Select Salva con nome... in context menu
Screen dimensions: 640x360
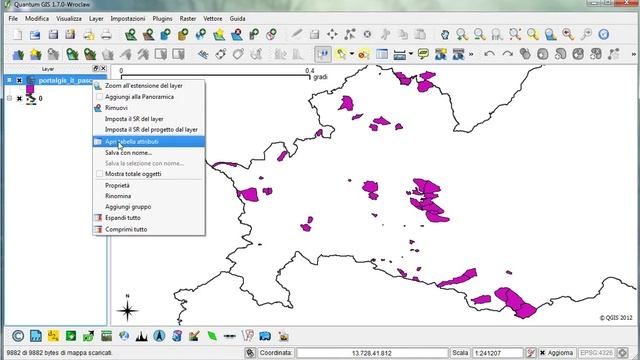coord(149,153)
